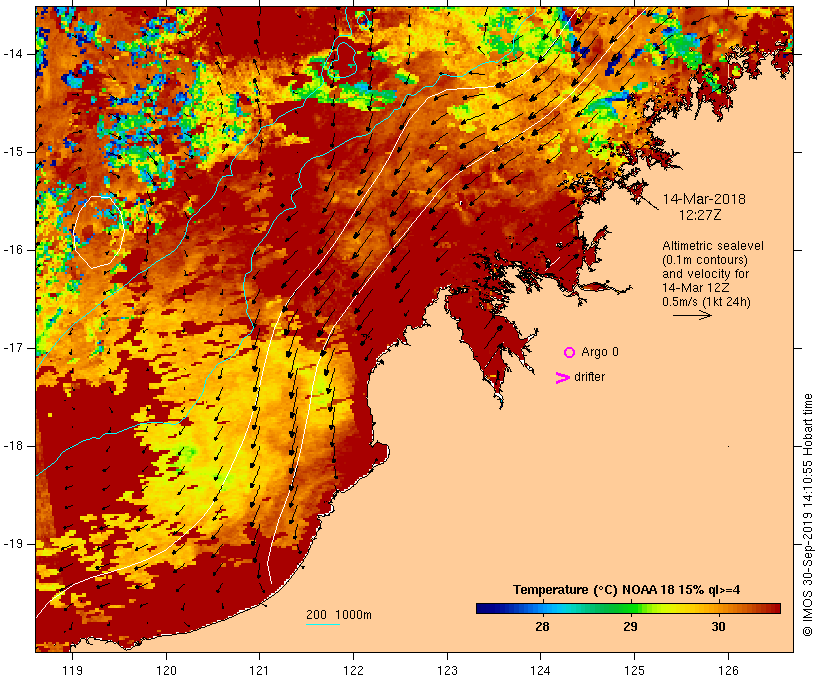Click the '0.5m/s (1kt 24h)' text

[x=706, y=302]
